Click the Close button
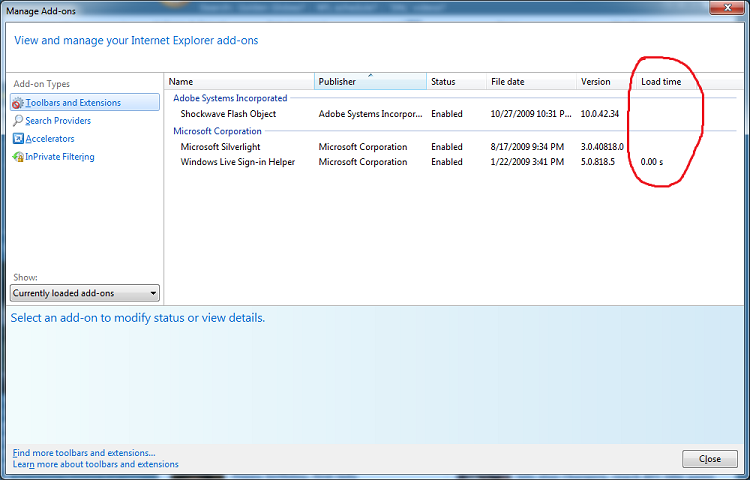 (710, 459)
